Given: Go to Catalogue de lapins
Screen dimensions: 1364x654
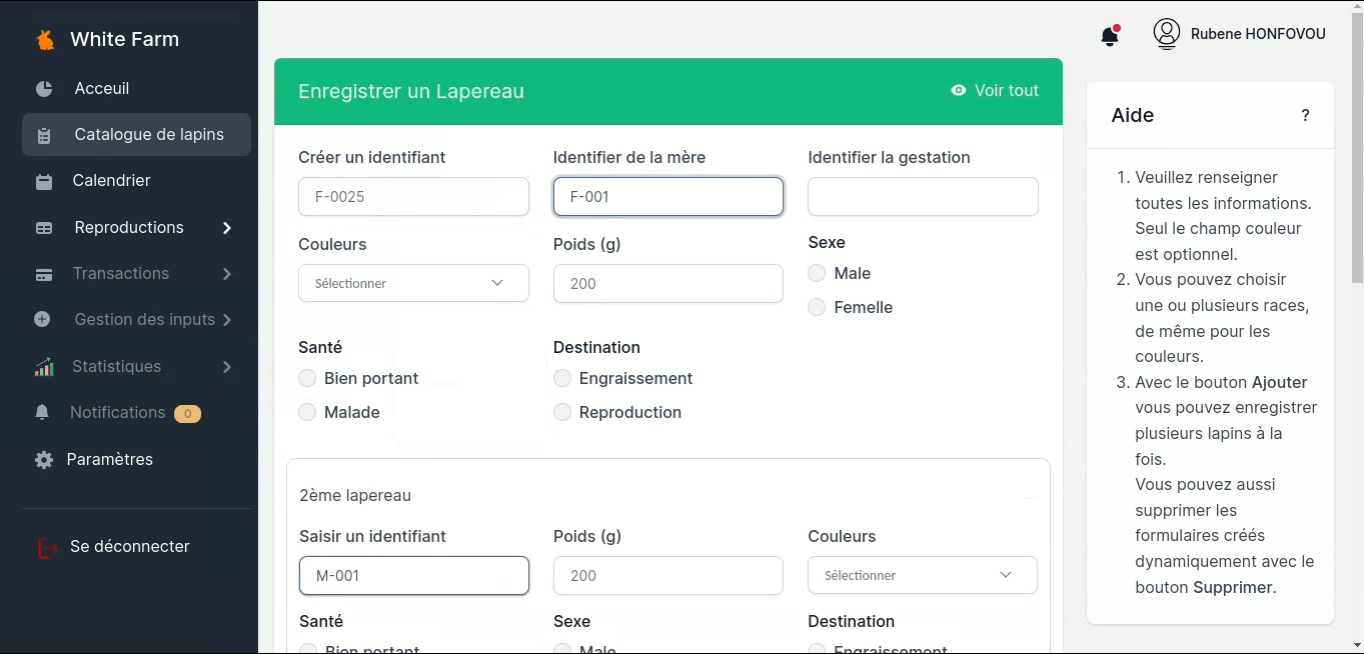Looking at the screenshot, I should point(148,135).
